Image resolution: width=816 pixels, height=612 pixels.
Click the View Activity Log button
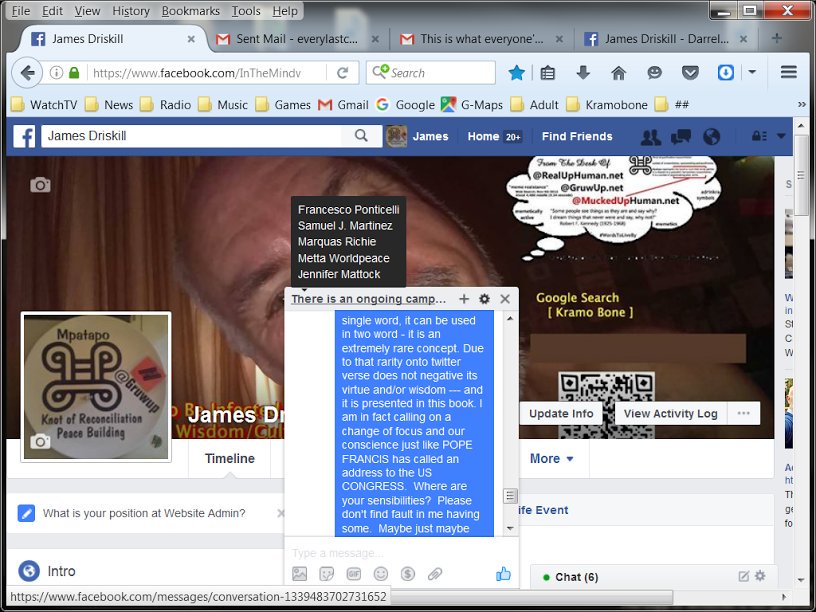click(671, 413)
